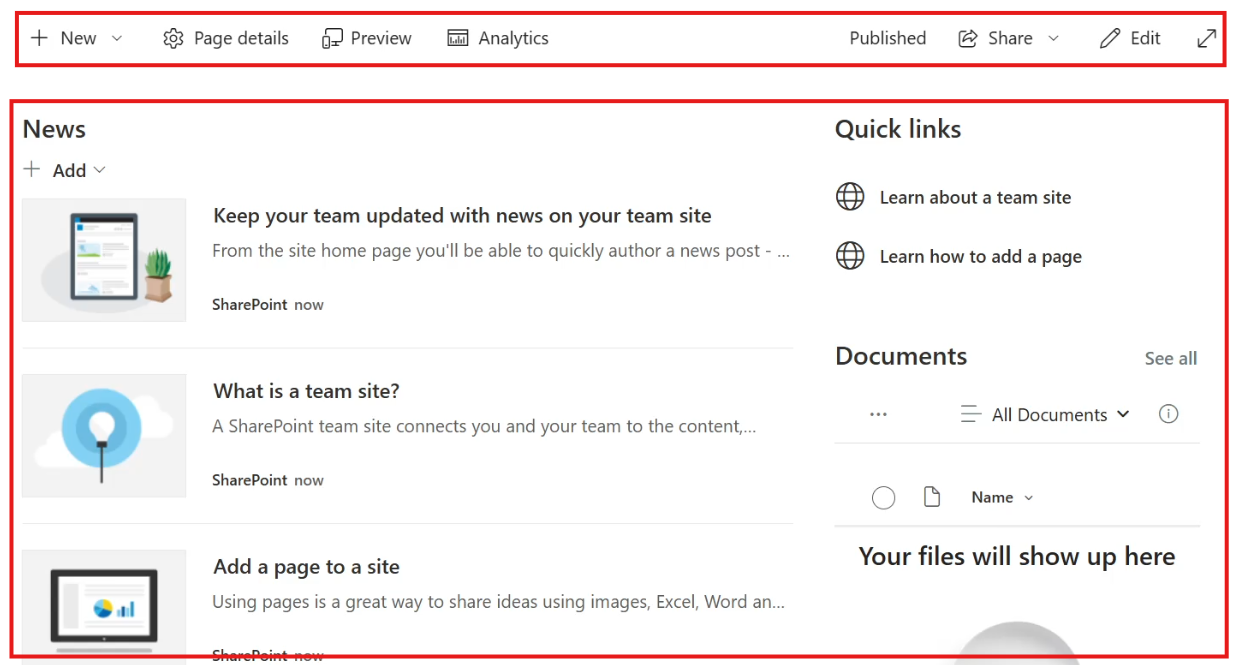The width and height of the screenshot is (1237, 665).
Task: Click 'Your files will show up here' text
Action: coord(1017,556)
